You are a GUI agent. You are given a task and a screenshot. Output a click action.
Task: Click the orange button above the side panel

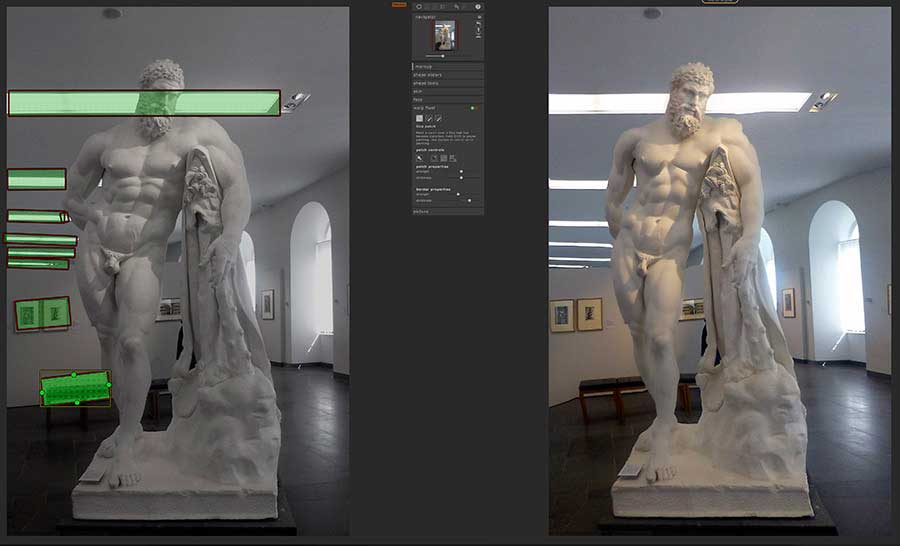coord(399,4)
